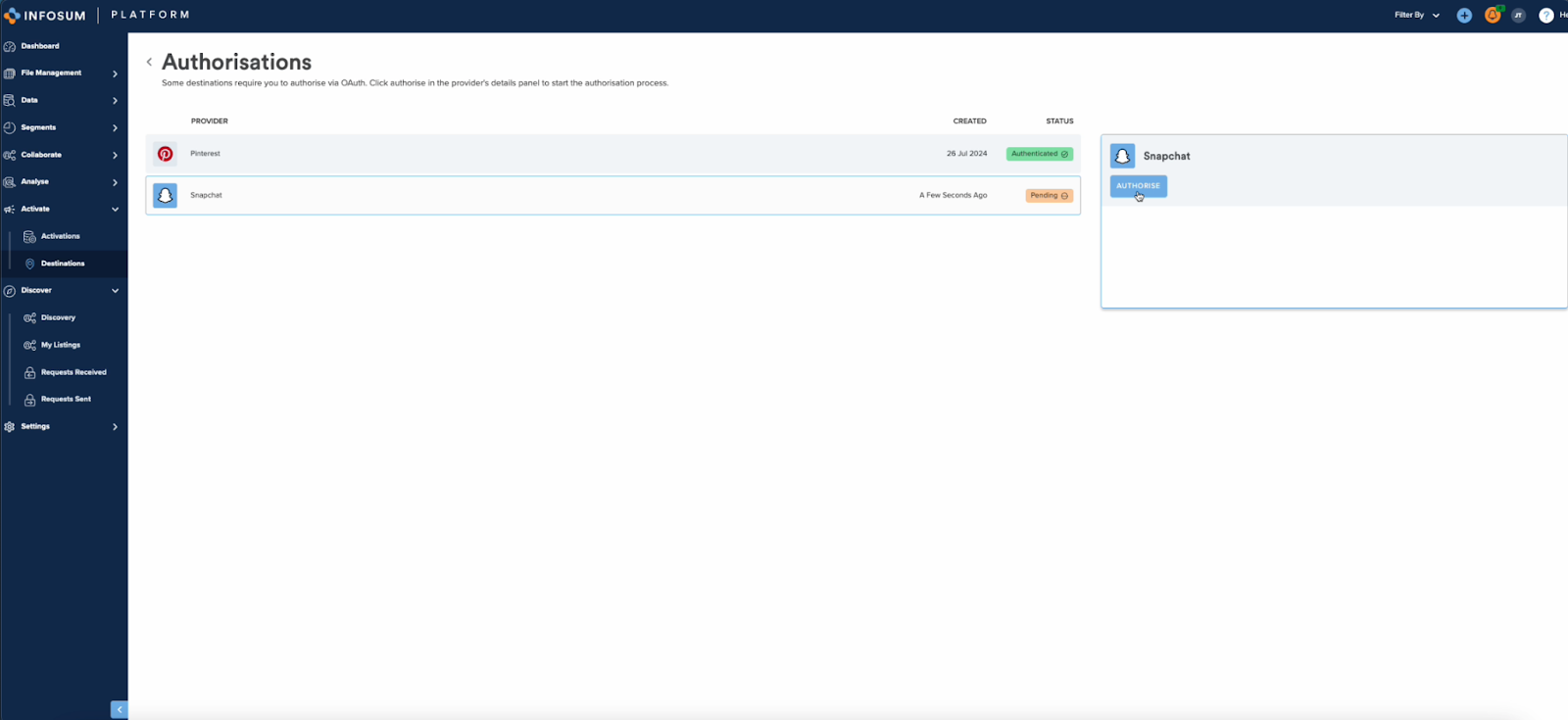
Task: Collapse the sidebar with bottom arrow button
Action: click(120, 709)
